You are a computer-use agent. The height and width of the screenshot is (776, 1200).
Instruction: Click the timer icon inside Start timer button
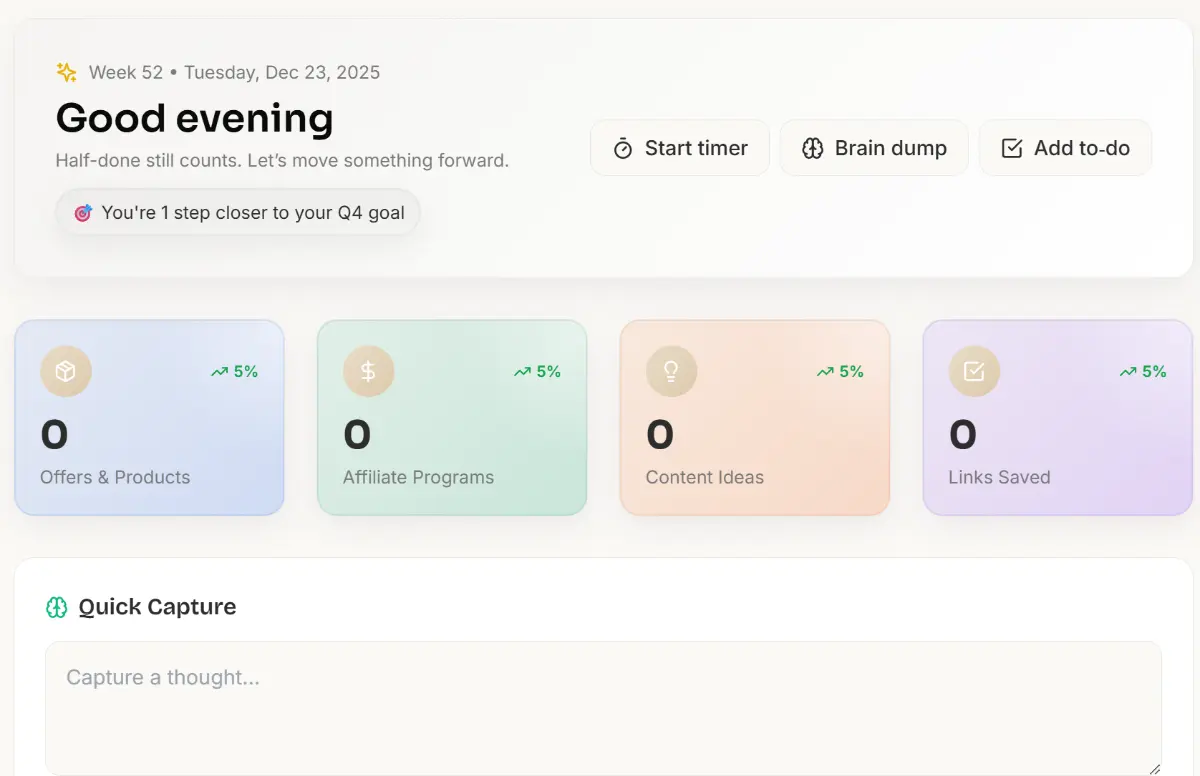click(x=624, y=147)
